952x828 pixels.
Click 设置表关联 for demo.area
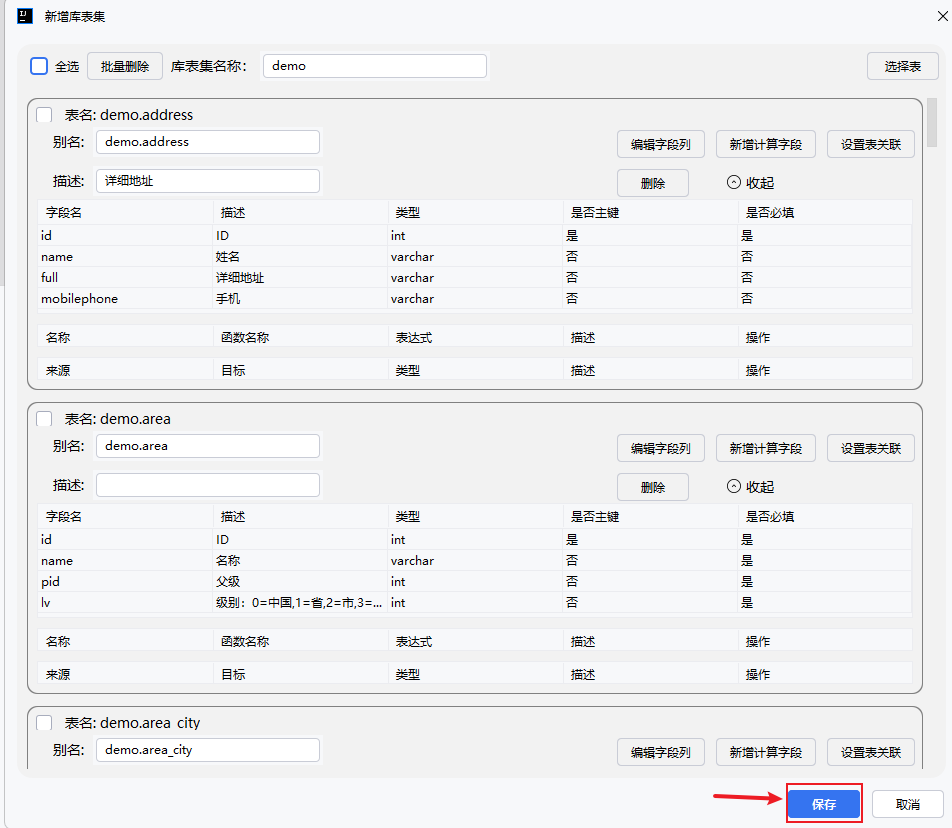(x=871, y=449)
